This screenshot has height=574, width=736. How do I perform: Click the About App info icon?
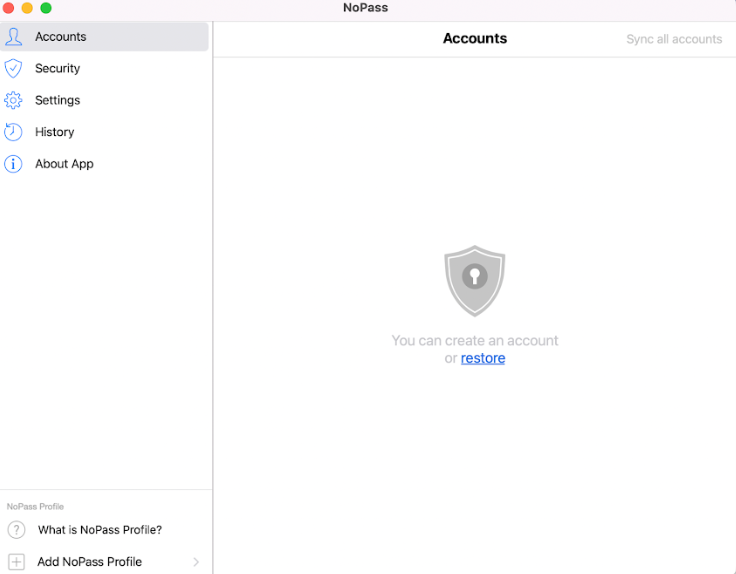click(13, 164)
